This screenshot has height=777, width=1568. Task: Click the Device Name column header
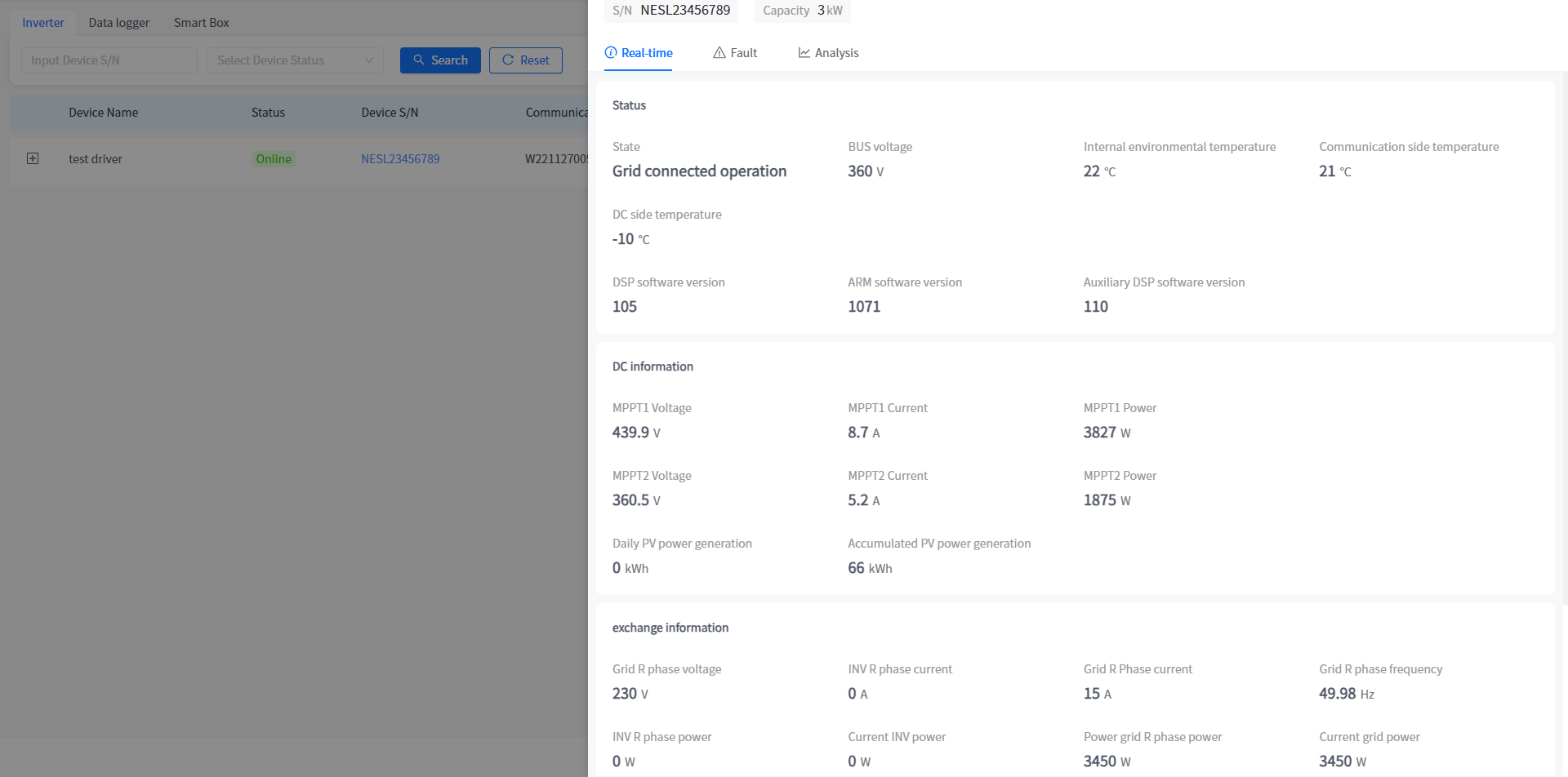point(103,113)
